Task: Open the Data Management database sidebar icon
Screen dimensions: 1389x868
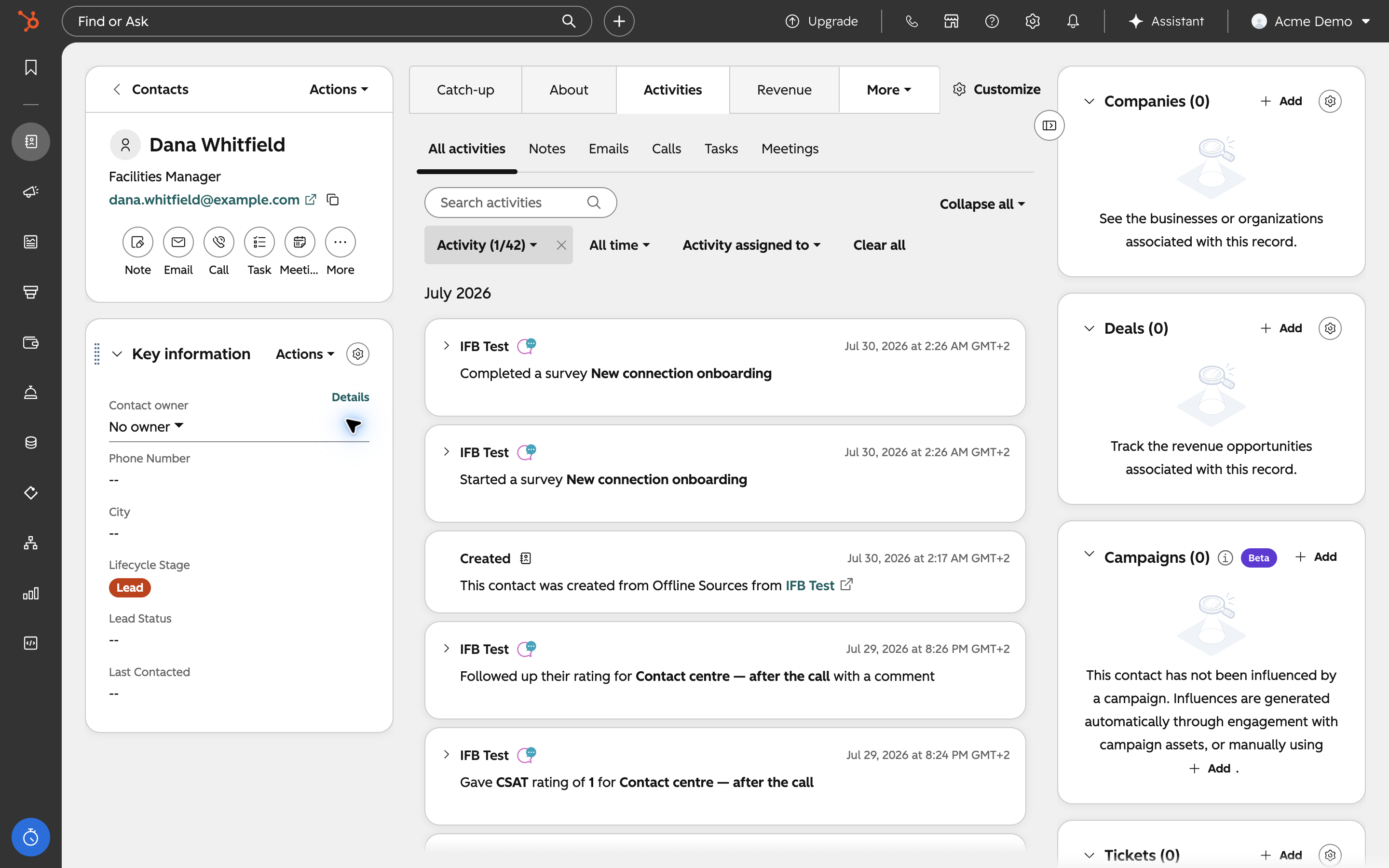Action: coord(31,443)
